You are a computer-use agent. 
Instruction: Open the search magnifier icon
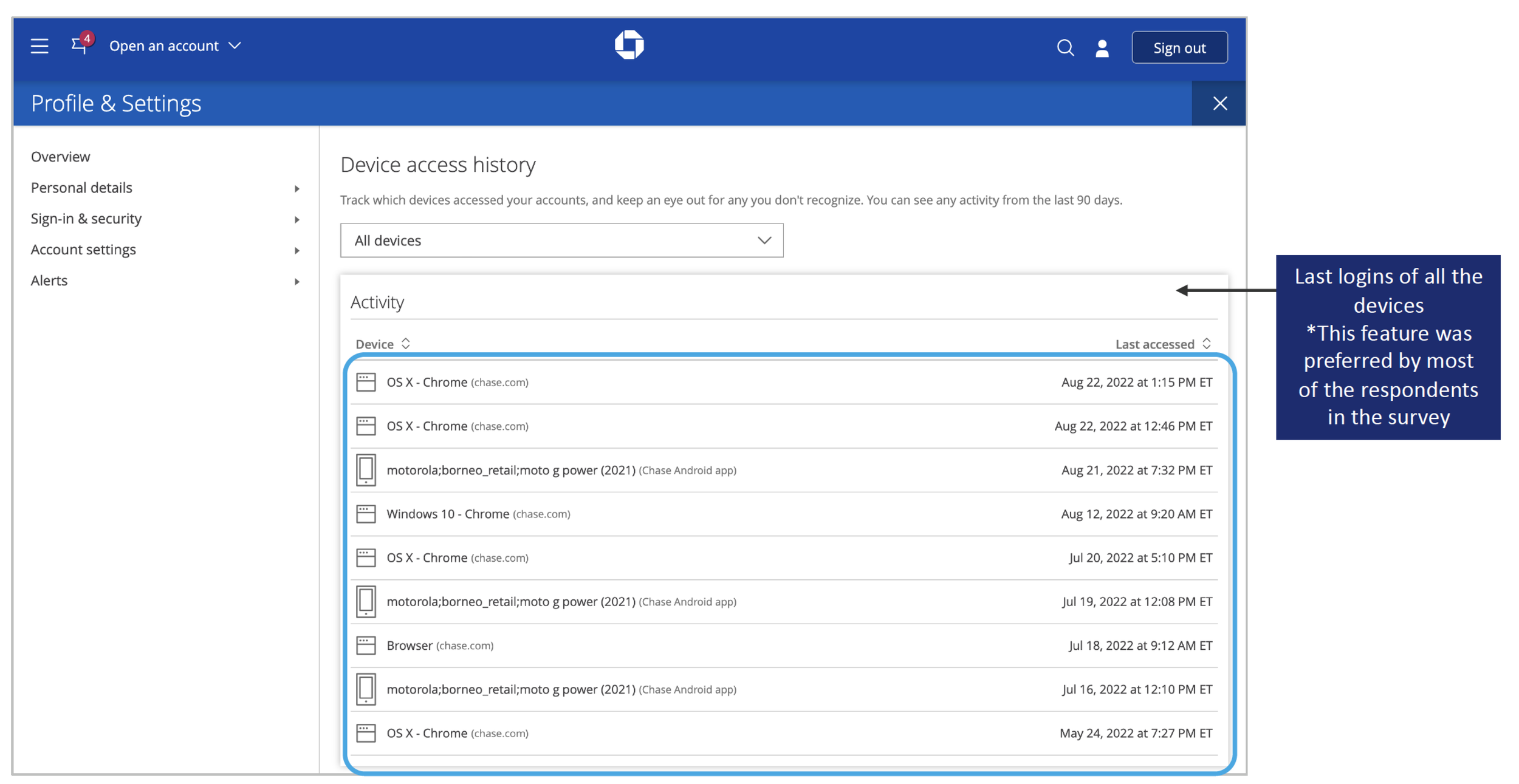pos(1065,47)
